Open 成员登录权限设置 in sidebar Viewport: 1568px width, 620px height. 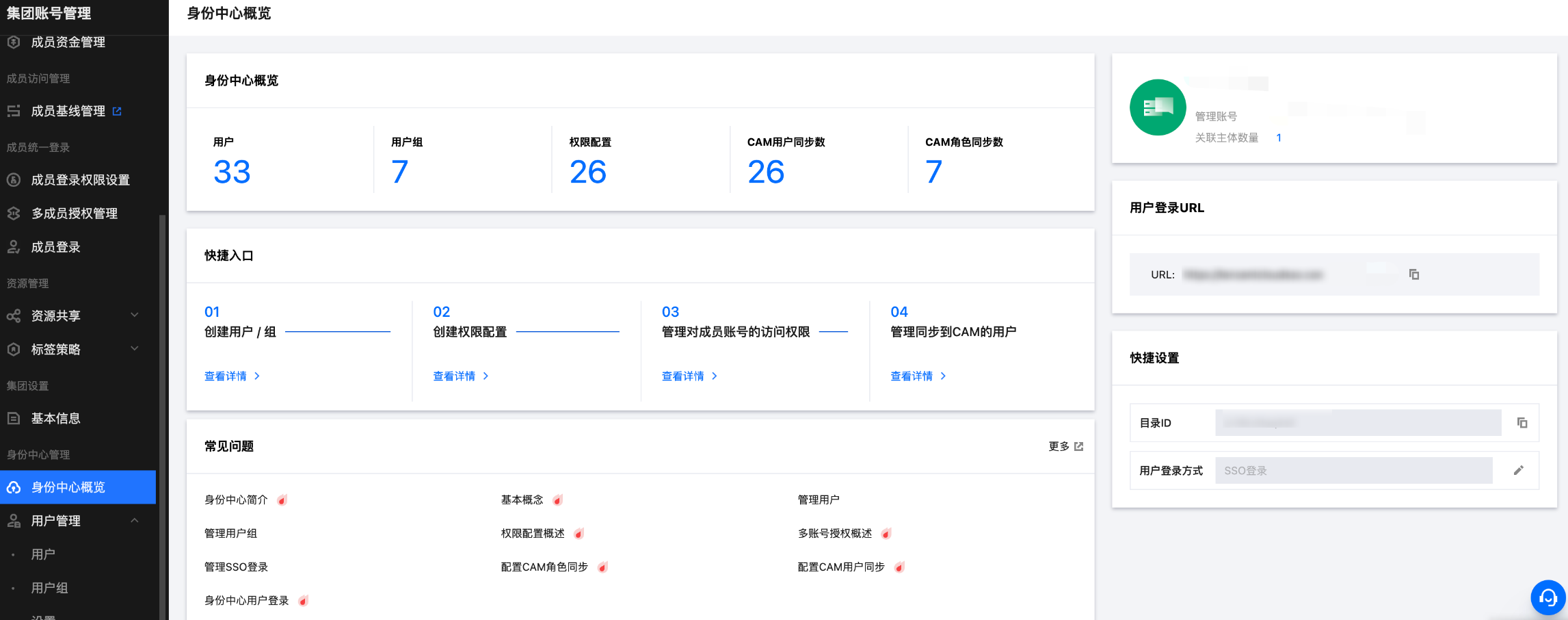coord(80,180)
